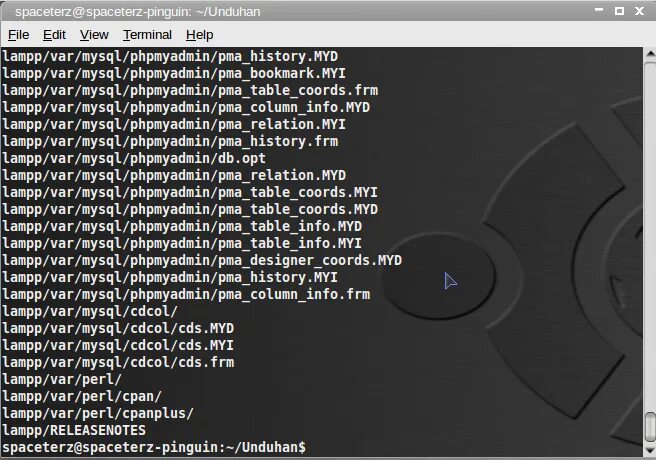Screen dimensions: 656x460
Task: Click the line ending pma_column_info.MYD
Action: 186,107
